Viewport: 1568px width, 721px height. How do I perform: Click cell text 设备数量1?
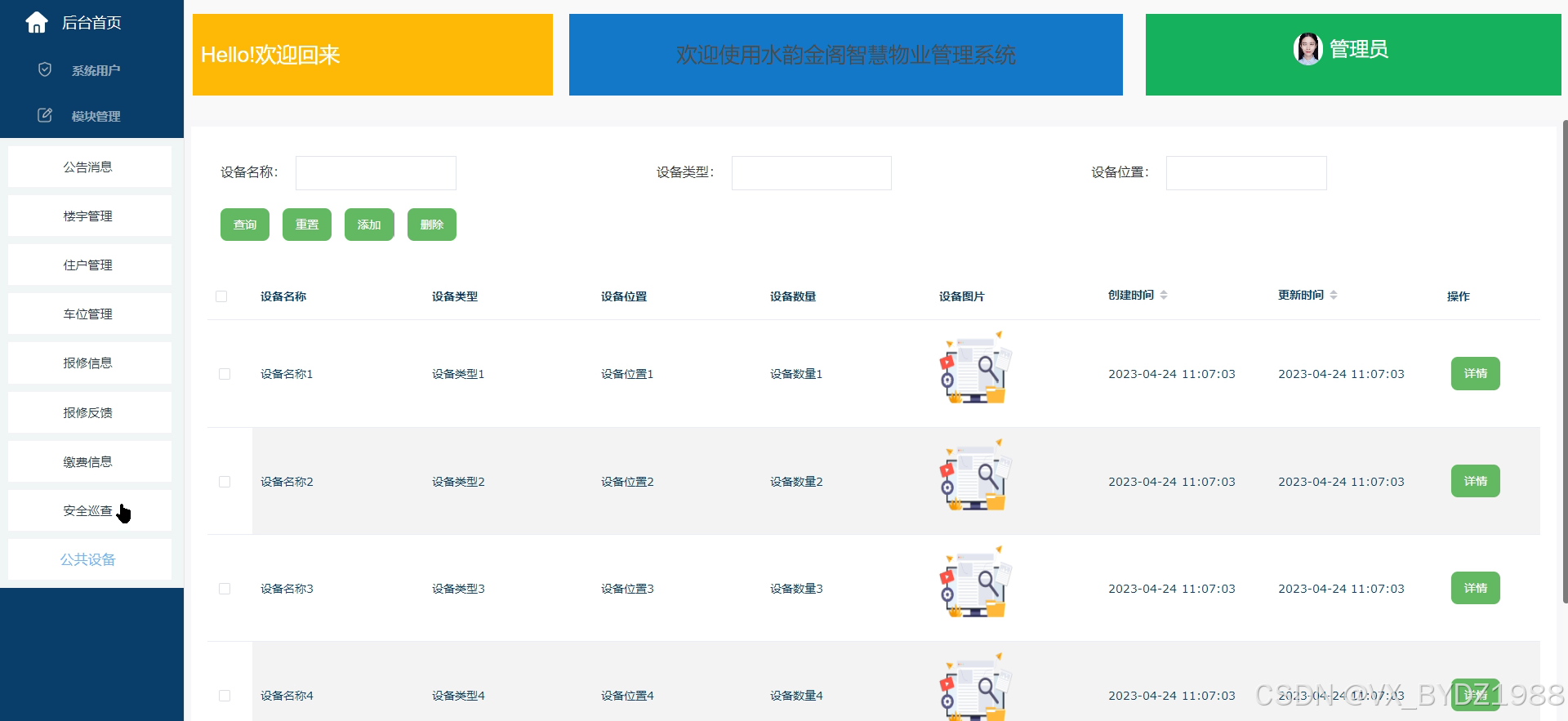pos(796,374)
